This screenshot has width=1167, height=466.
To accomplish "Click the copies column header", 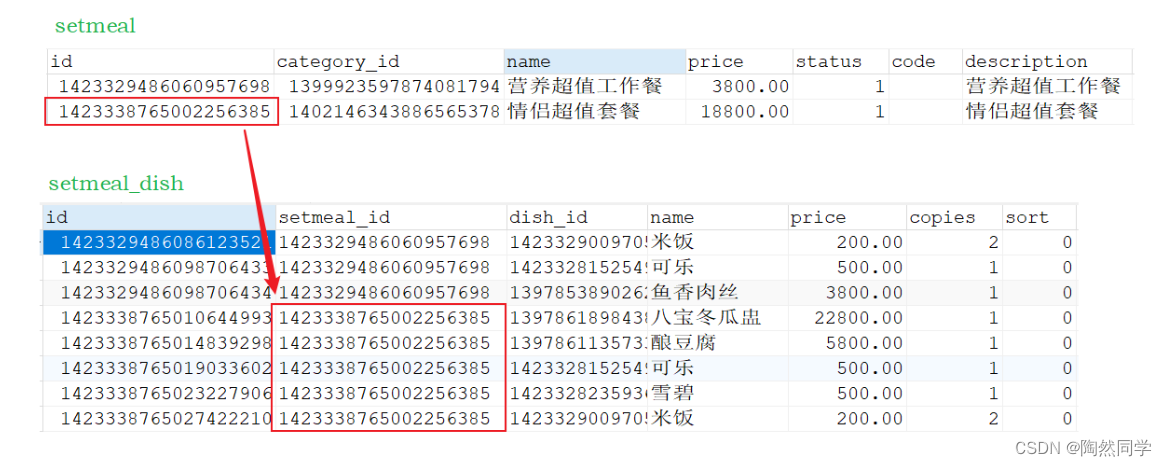I will point(954,217).
